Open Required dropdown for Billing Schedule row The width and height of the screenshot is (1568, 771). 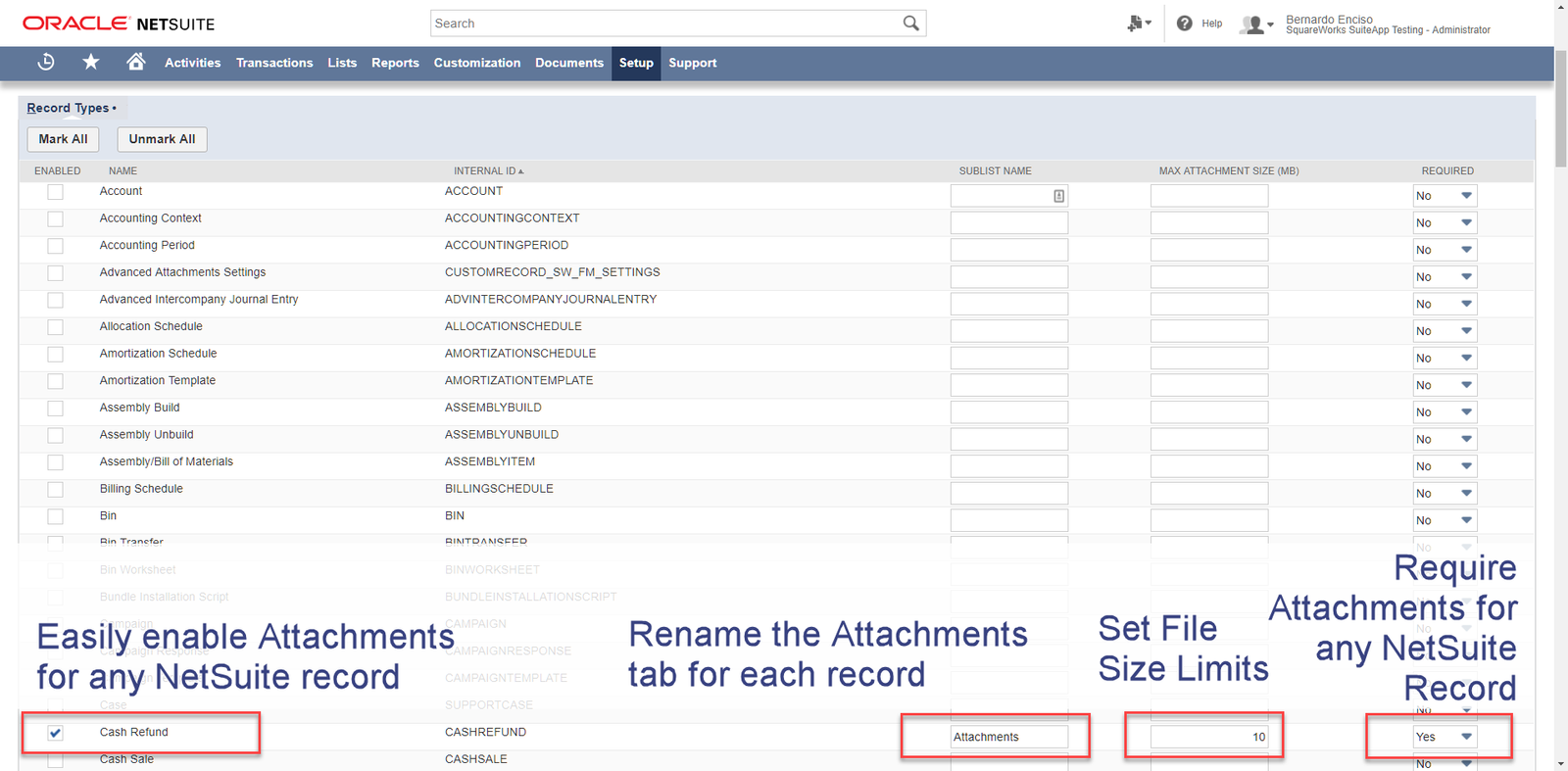tap(1445, 494)
